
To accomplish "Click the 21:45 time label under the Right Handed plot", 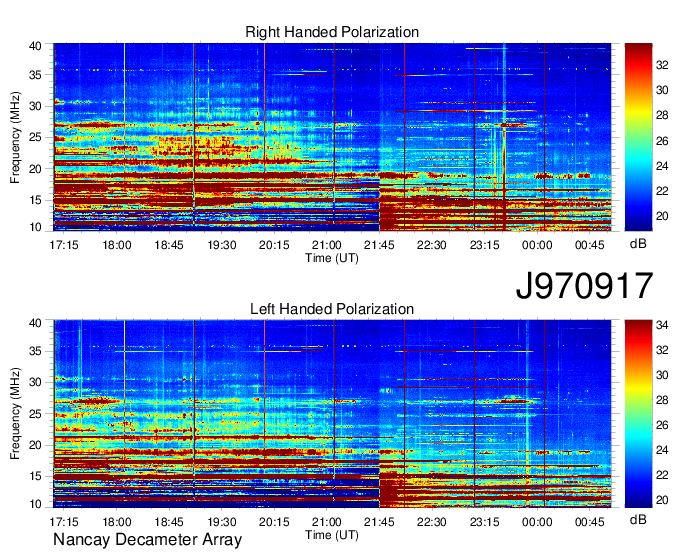I will click(x=379, y=245).
